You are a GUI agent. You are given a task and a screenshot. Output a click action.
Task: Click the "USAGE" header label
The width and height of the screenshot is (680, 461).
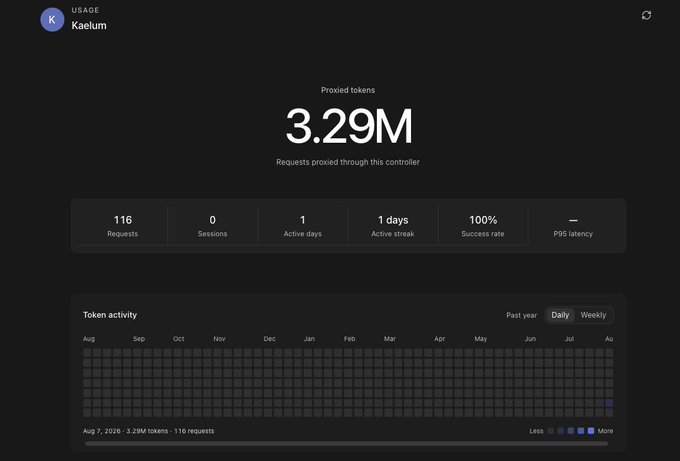click(85, 10)
